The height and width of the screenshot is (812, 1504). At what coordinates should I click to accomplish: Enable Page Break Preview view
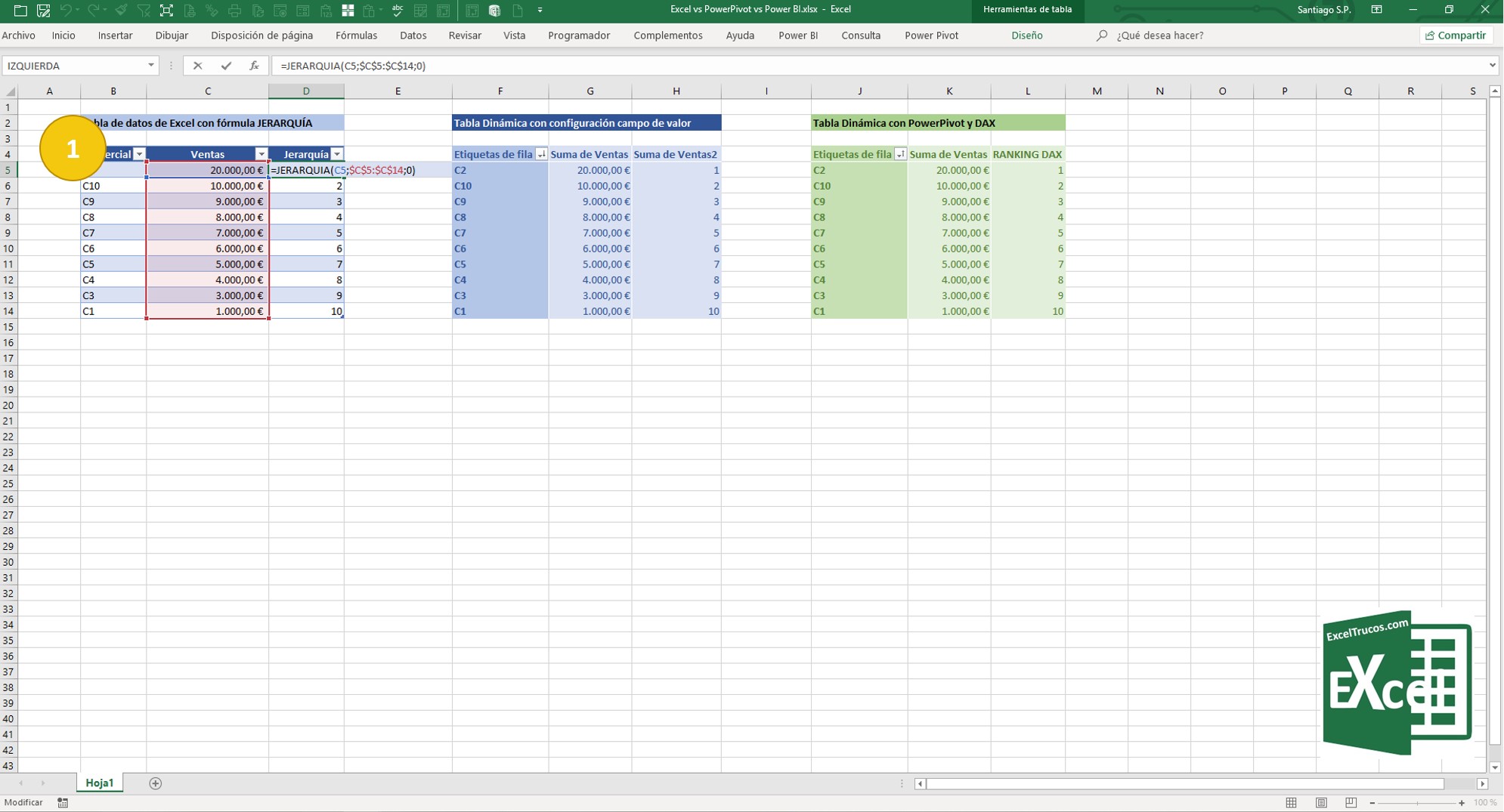pyautogui.click(x=1351, y=803)
